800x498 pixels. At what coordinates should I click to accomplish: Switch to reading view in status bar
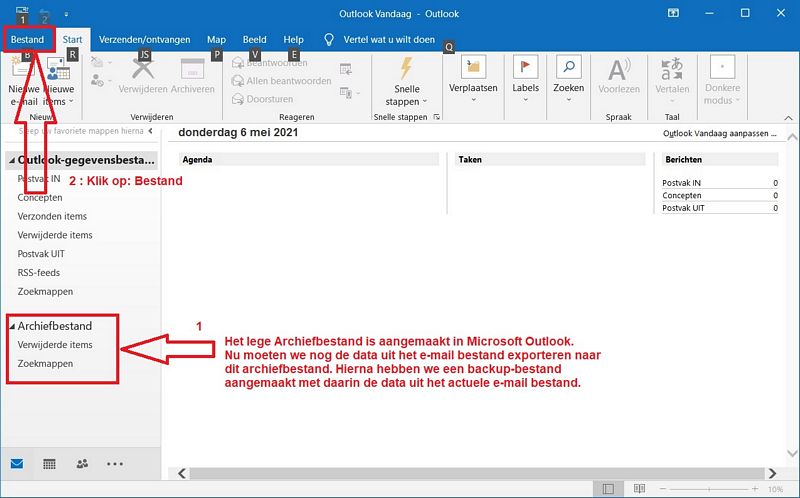[x=639, y=489]
